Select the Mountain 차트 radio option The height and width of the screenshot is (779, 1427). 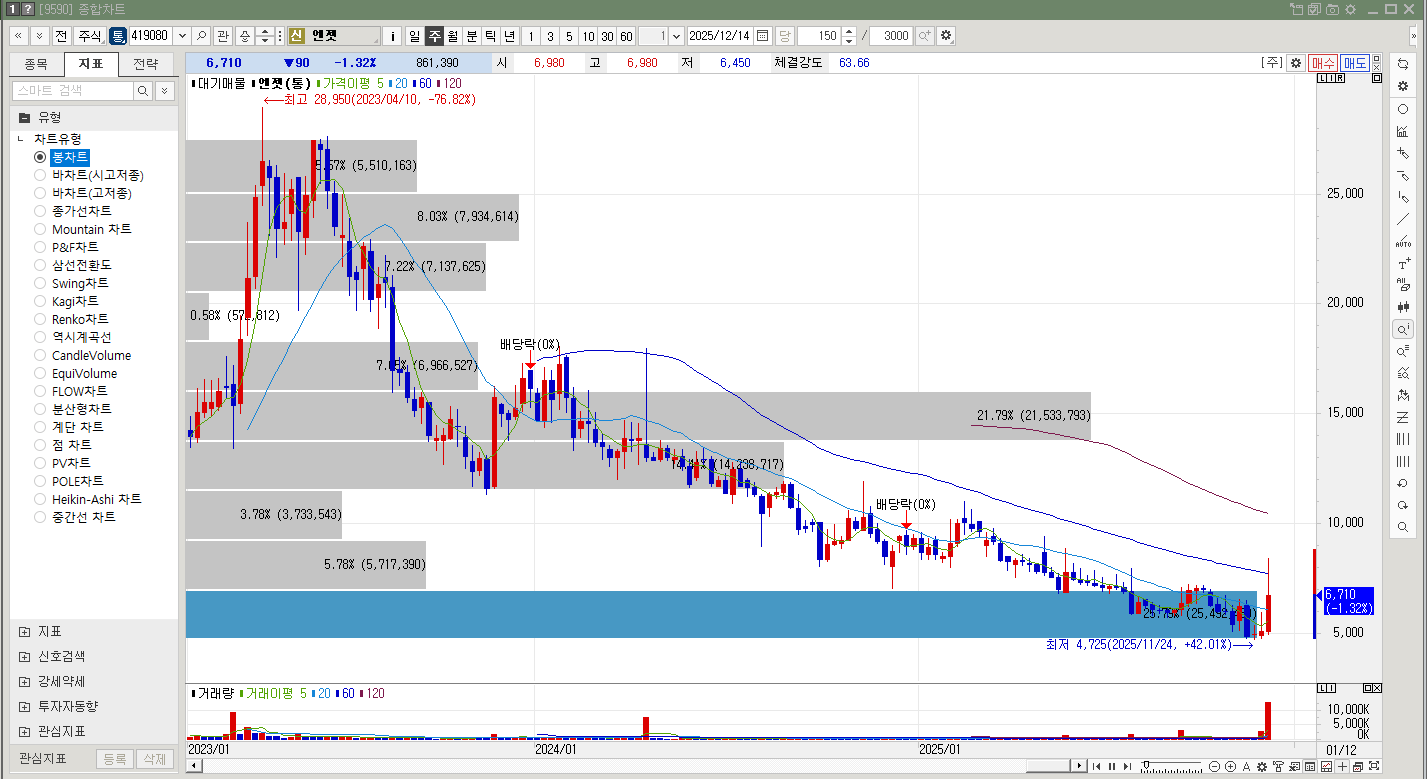[x=40, y=229]
